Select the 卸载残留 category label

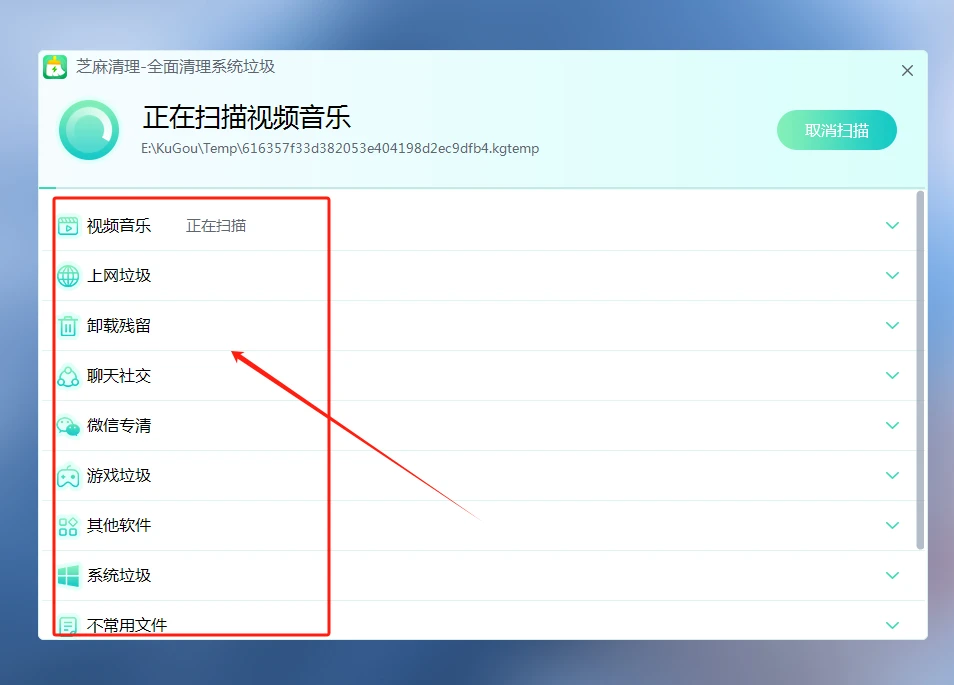tap(119, 325)
